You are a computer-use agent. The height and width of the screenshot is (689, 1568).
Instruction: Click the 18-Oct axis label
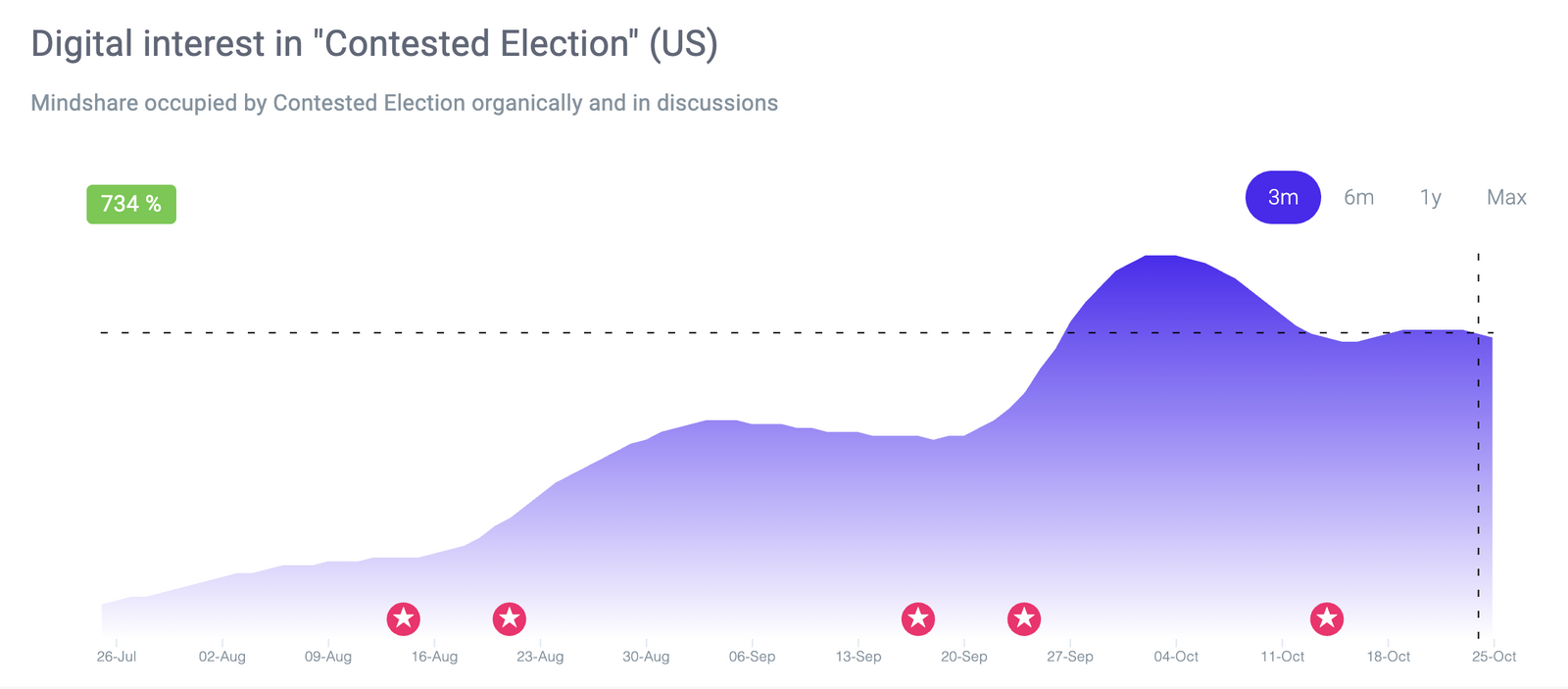tap(1388, 657)
